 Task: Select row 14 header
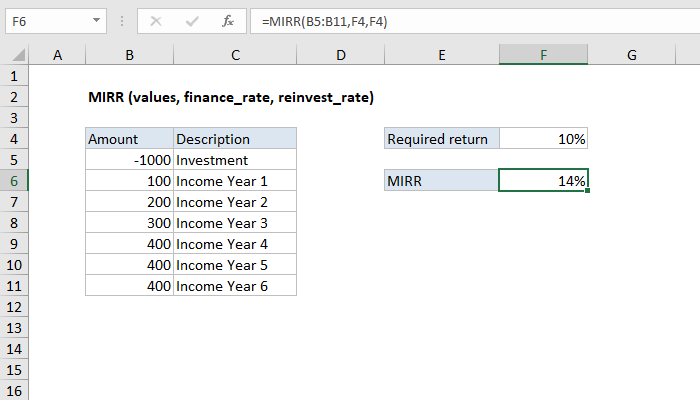14,349
